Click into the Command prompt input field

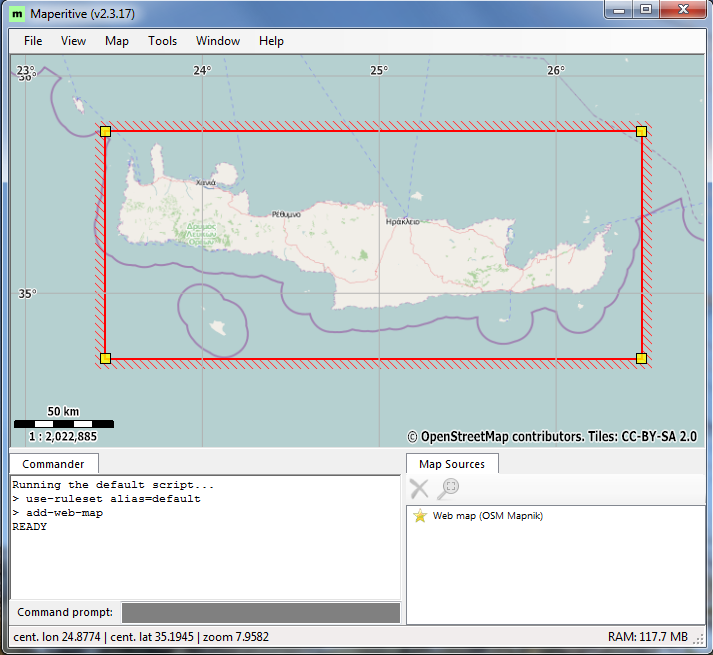(x=260, y=612)
